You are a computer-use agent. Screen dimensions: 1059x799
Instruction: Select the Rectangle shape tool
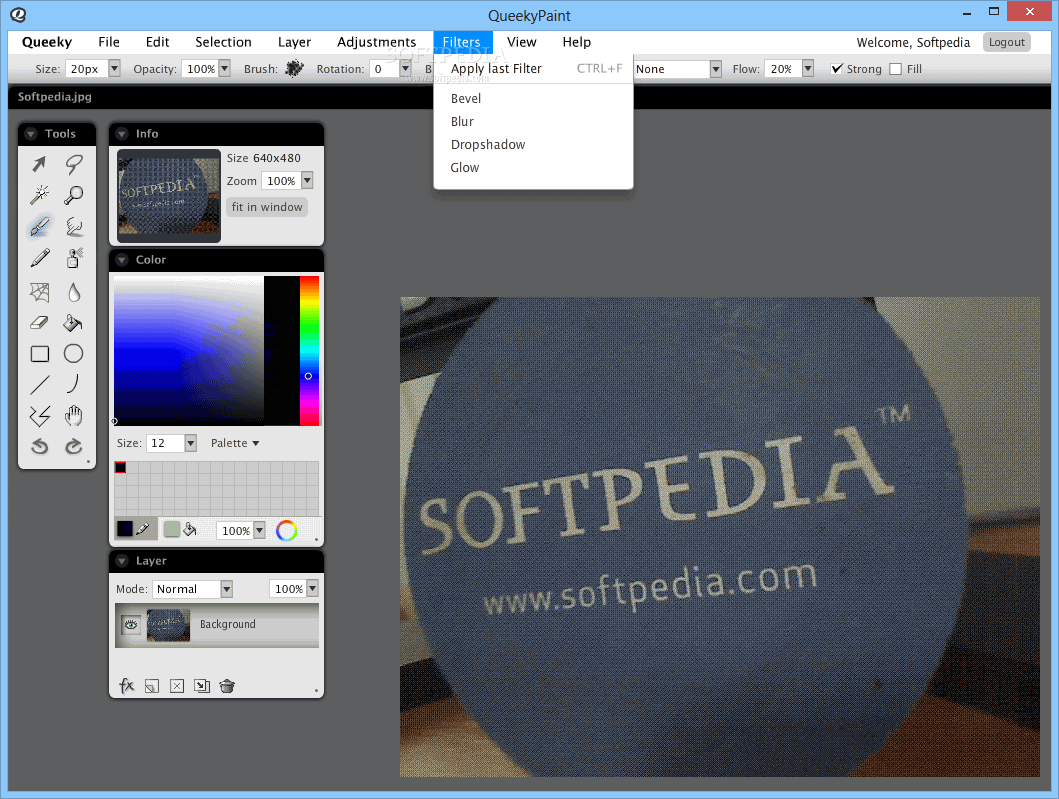click(40, 354)
